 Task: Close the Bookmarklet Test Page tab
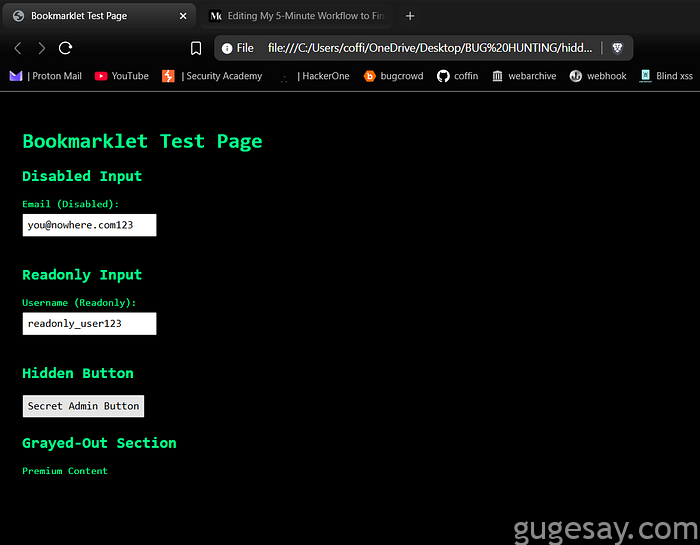pyautogui.click(x=183, y=16)
